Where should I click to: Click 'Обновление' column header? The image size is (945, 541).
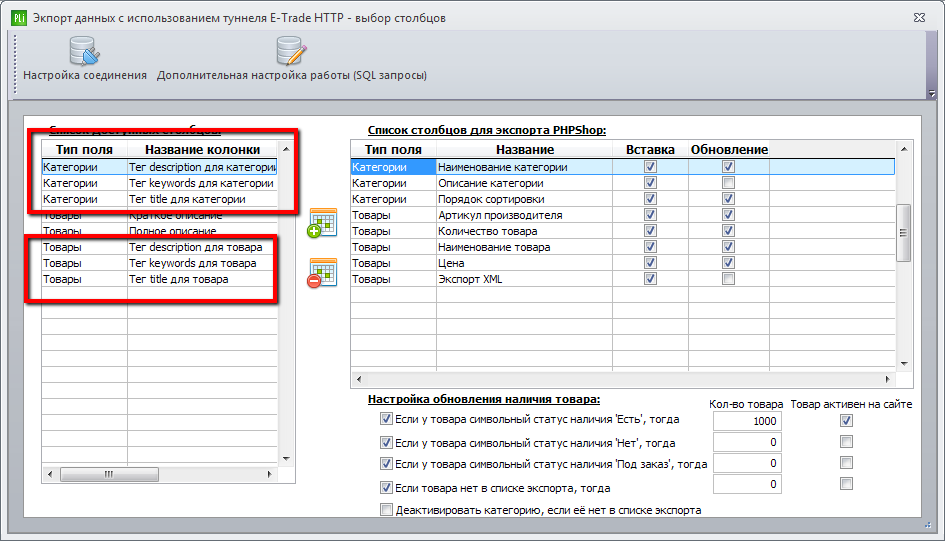tap(729, 149)
